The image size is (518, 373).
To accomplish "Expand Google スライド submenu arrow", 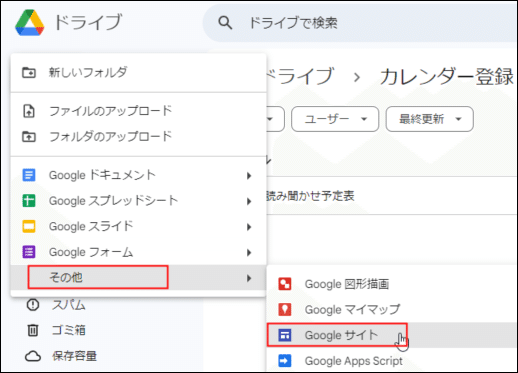I will (x=249, y=227).
